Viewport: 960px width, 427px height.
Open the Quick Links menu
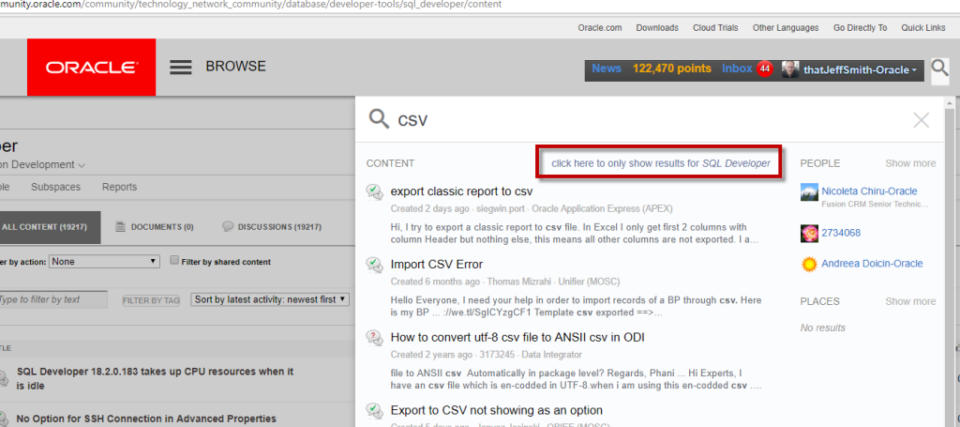923,28
